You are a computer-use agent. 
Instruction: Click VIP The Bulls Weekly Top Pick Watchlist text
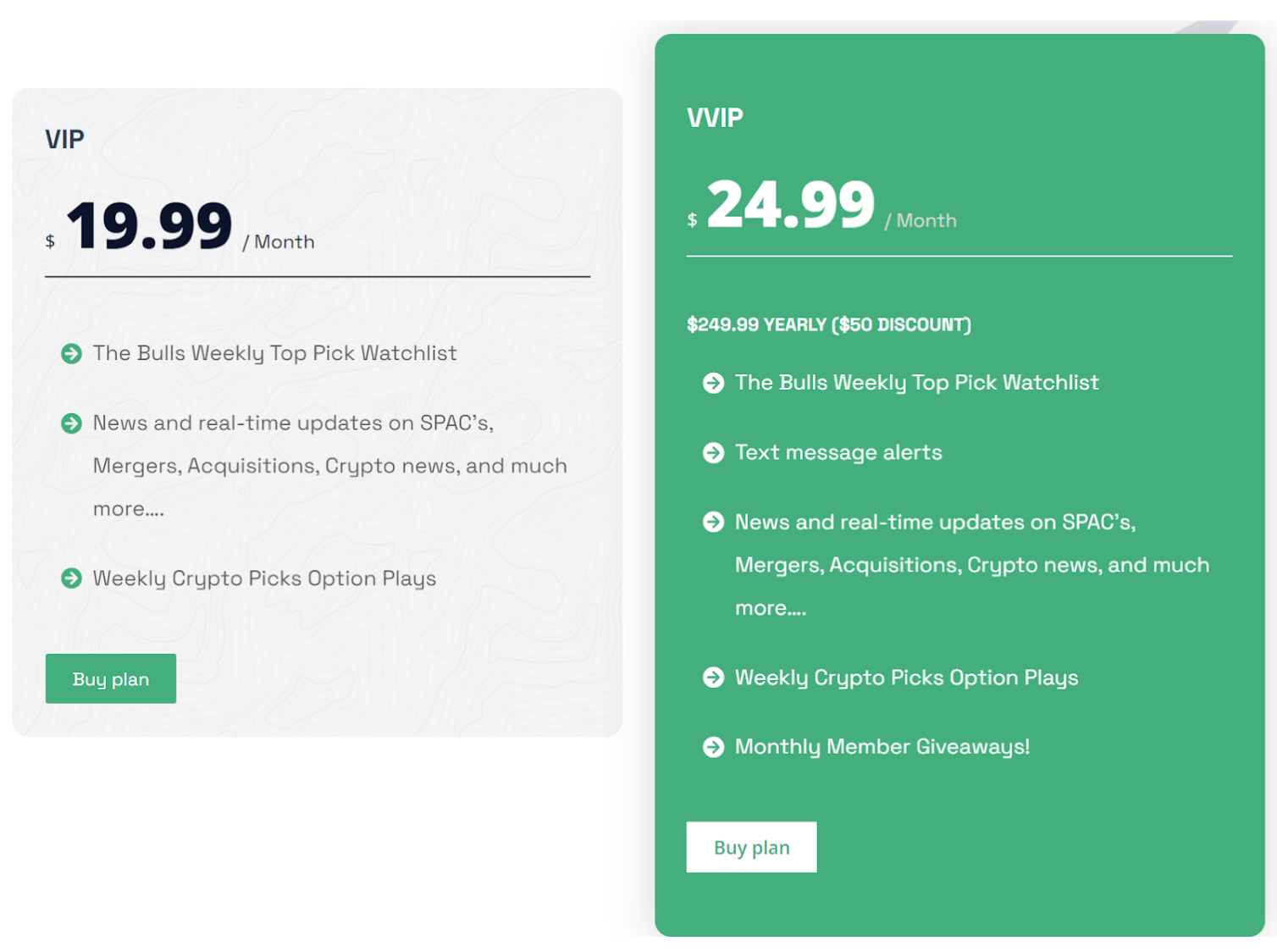click(x=274, y=353)
